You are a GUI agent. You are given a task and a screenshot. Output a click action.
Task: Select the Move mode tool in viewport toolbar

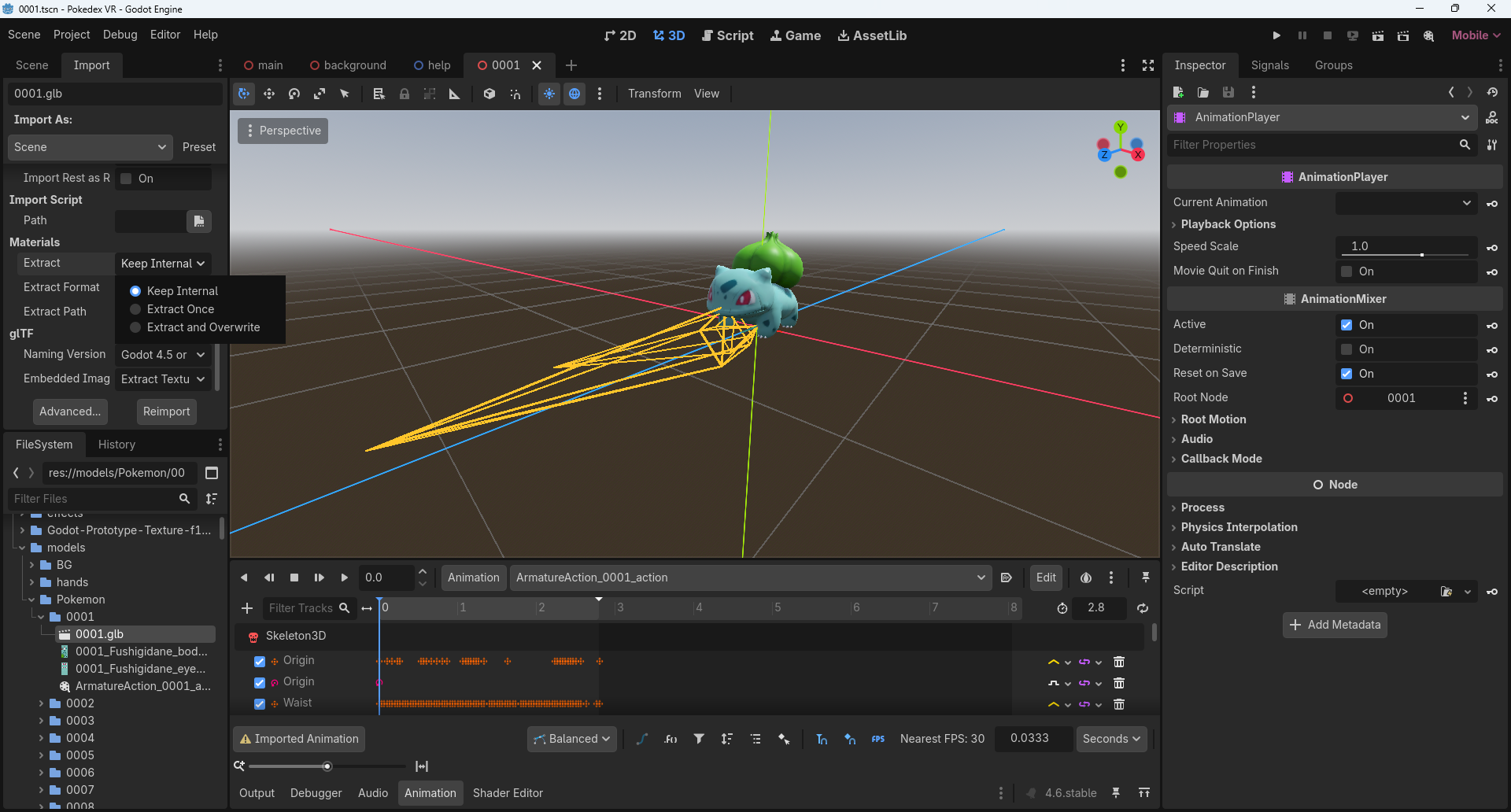click(x=269, y=94)
